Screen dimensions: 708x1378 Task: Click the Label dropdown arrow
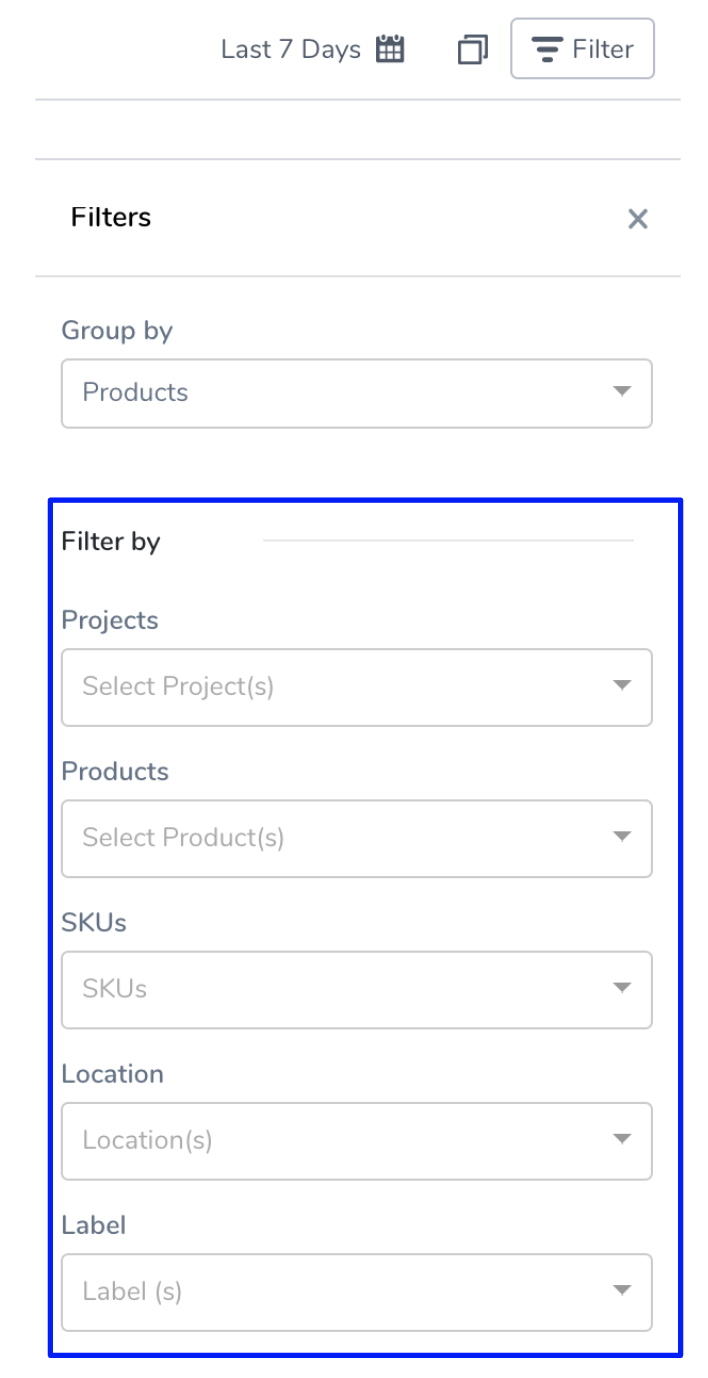pyautogui.click(x=622, y=1291)
